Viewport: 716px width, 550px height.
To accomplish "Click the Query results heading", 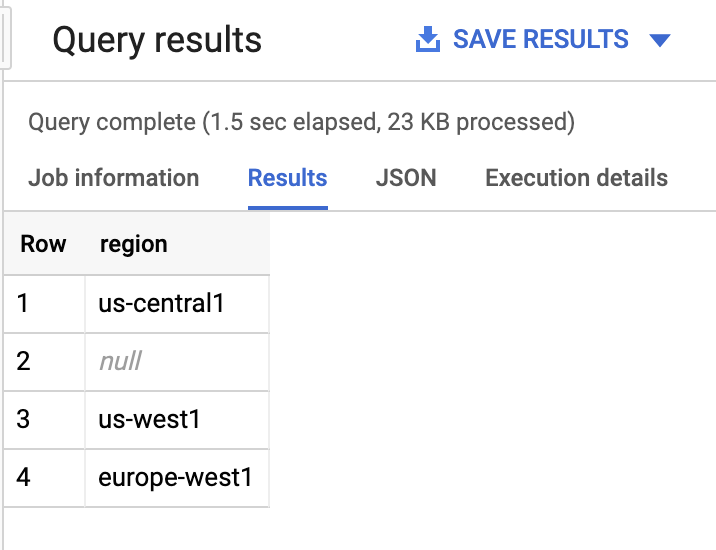I will 157,40.
